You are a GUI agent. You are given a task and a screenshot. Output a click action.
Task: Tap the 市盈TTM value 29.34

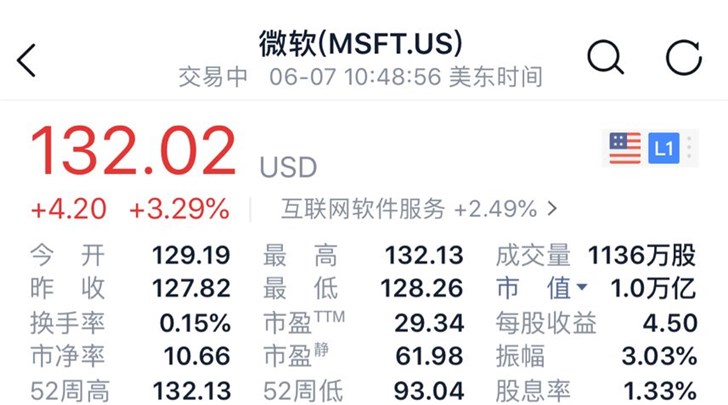point(429,323)
